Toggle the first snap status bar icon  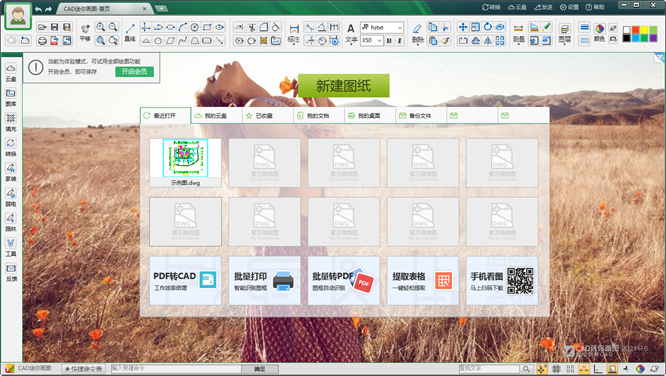[542, 369]
